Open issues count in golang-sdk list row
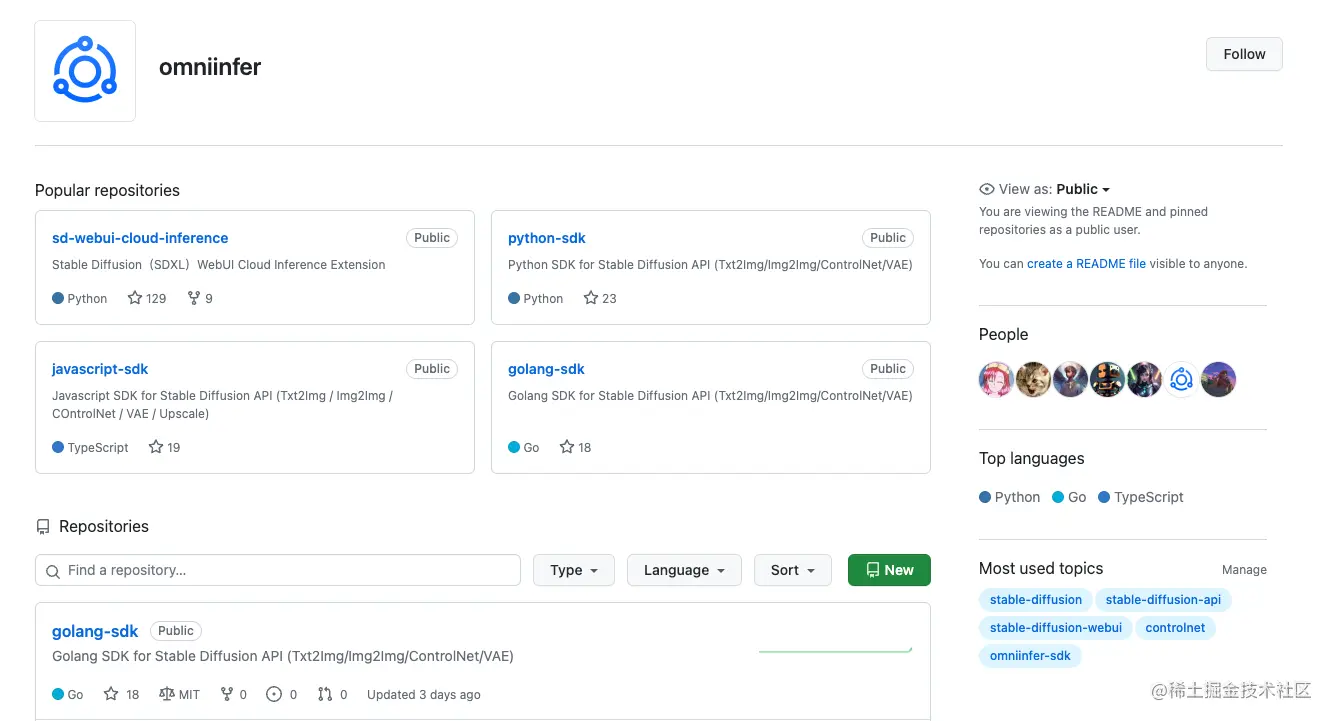This screenshot has width=1332, height=721. [x=282, y=694]
